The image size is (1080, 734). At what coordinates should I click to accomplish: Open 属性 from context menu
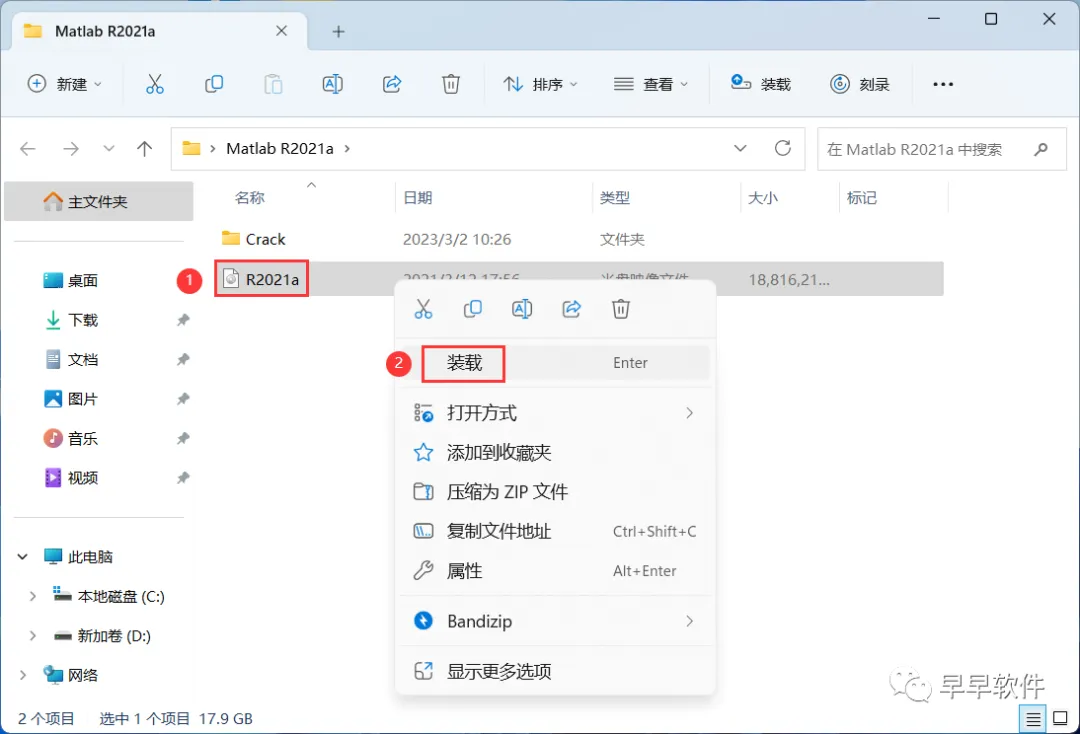tap(554, 571)
